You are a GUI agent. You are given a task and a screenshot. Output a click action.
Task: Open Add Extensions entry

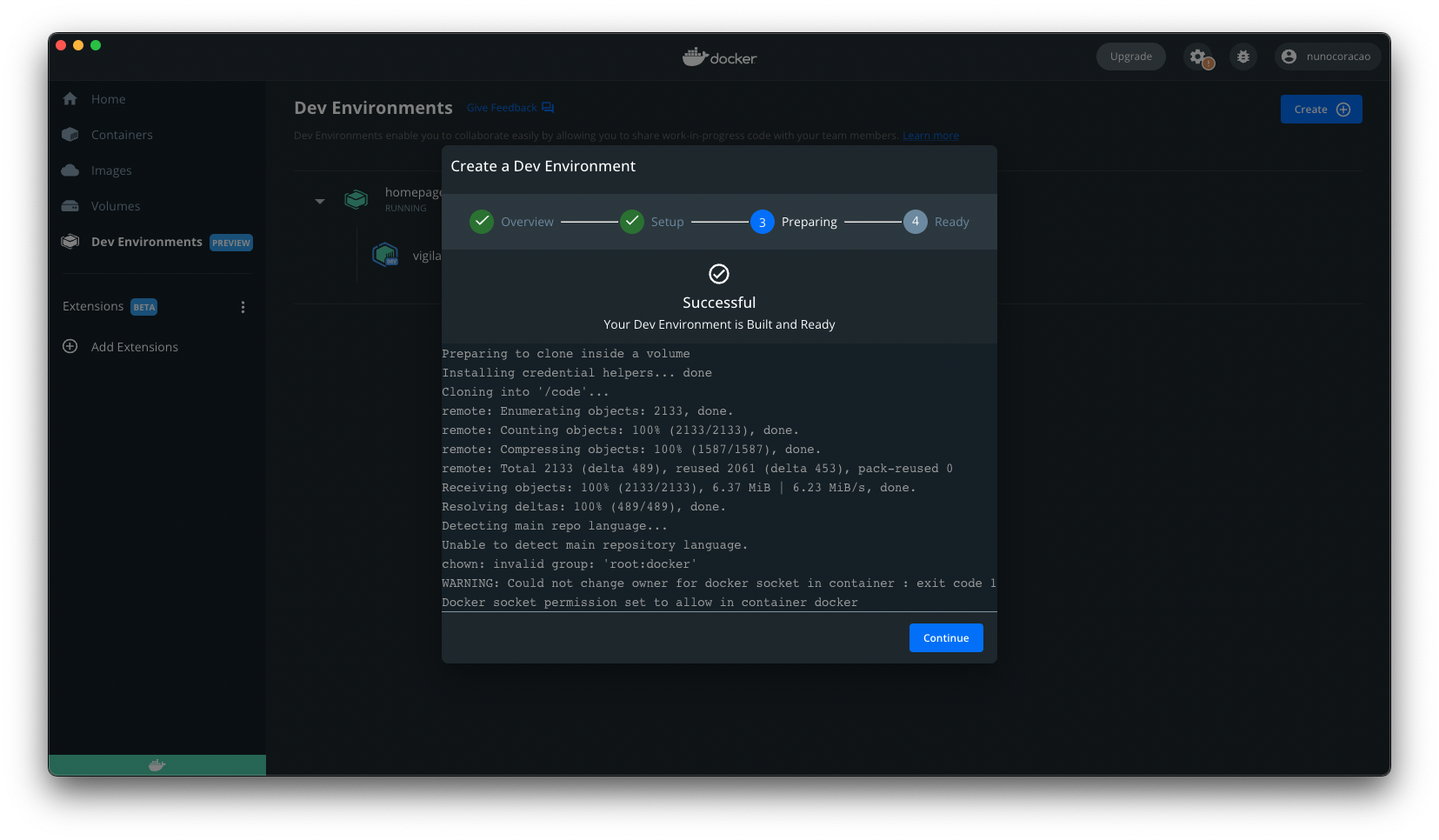tap(134, 347)
